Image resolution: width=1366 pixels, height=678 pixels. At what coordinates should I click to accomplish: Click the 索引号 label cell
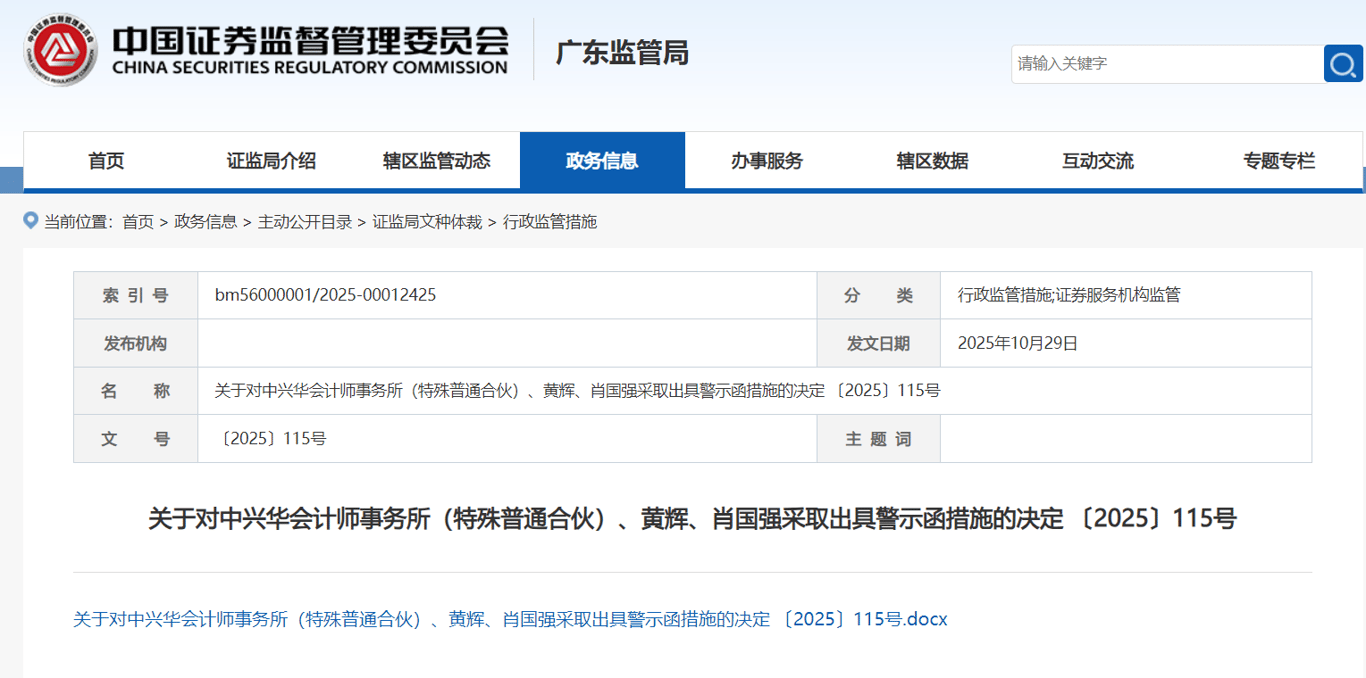pyautogui.click(x=135, y=295)
